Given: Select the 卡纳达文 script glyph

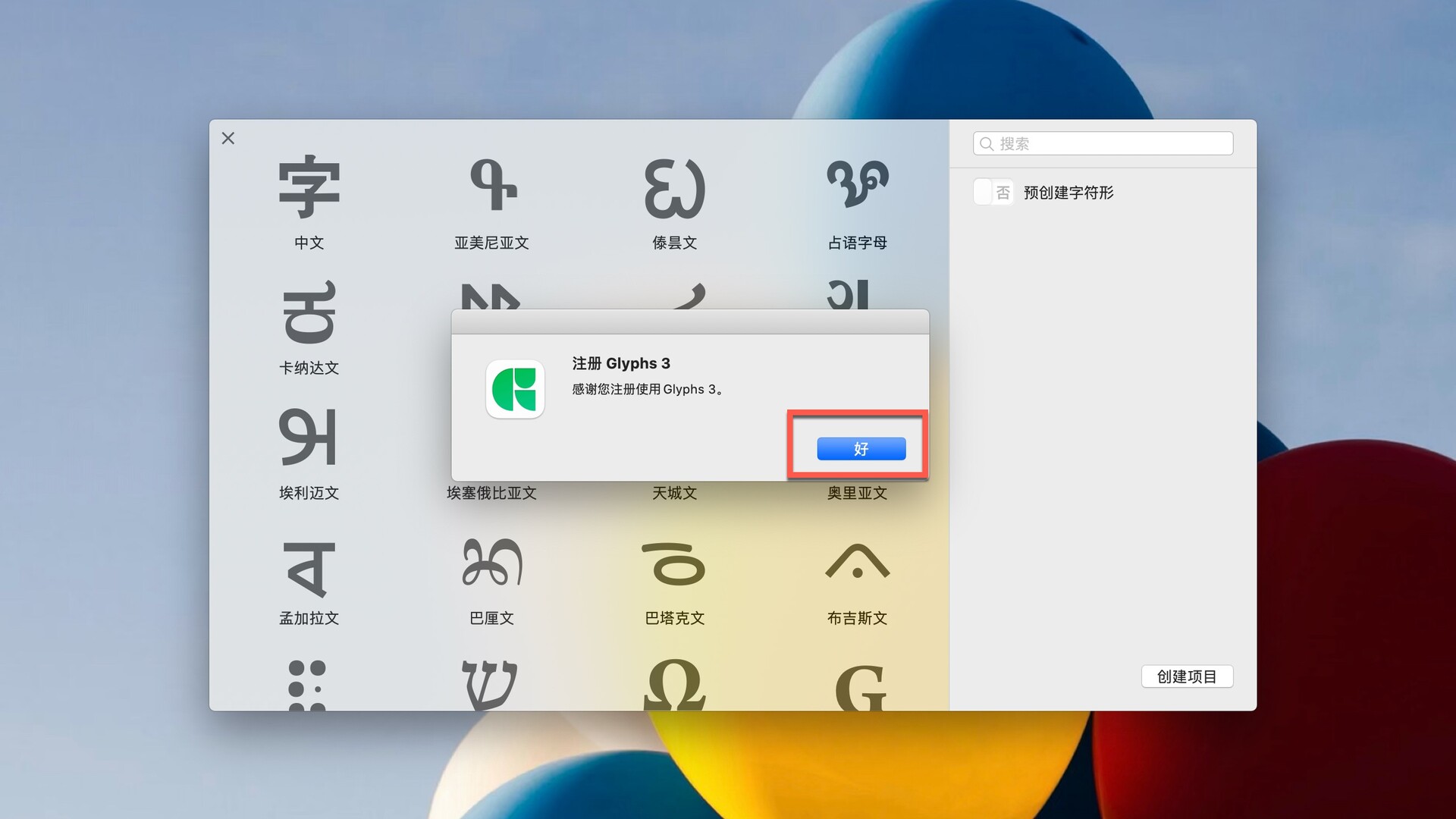Looking at the screenshot, I should 309,312.
